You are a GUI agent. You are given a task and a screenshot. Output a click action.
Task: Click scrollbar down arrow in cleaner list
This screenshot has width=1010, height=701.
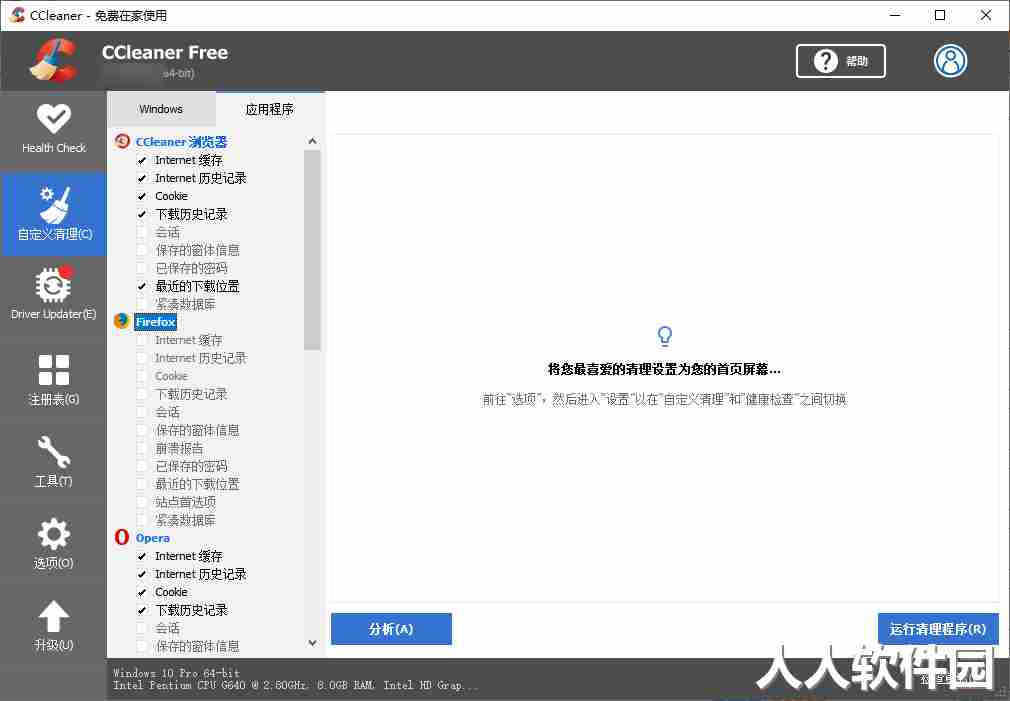[x=312, y=643]
